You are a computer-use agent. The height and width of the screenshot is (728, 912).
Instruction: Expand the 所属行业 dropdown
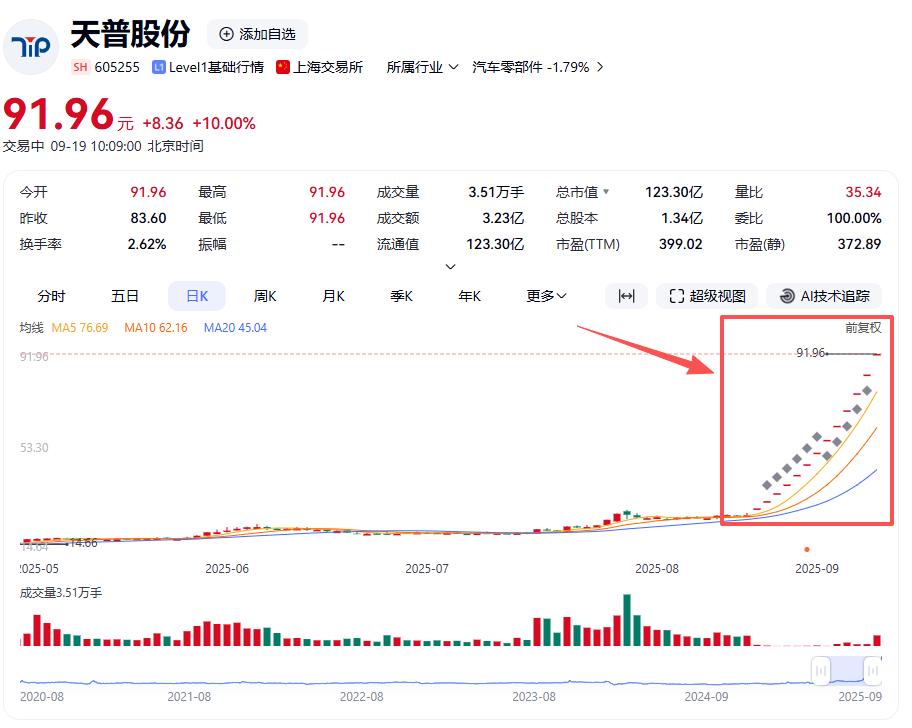[x=422, y=67]
